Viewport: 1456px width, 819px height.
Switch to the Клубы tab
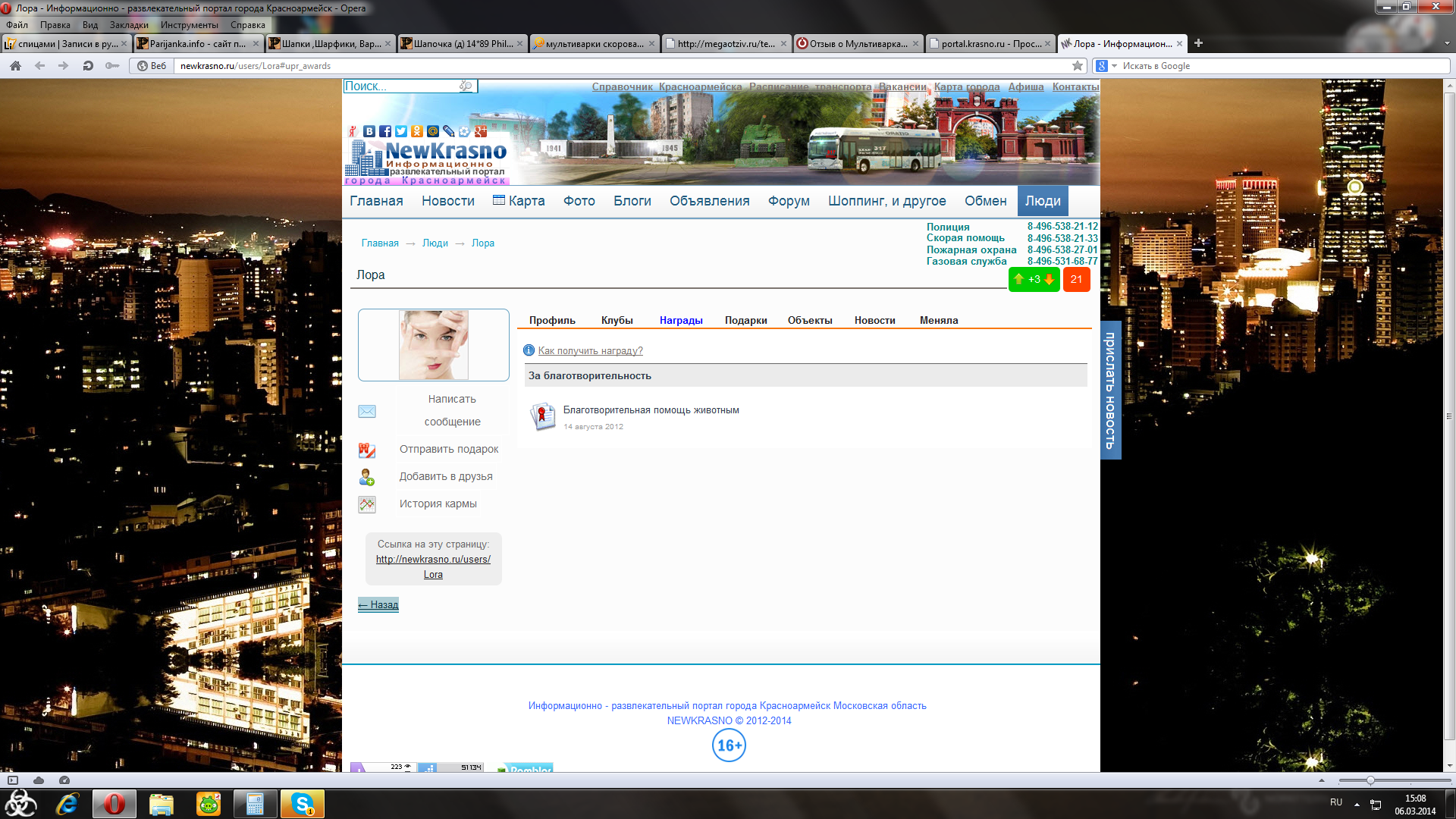(x=617, y=320)
